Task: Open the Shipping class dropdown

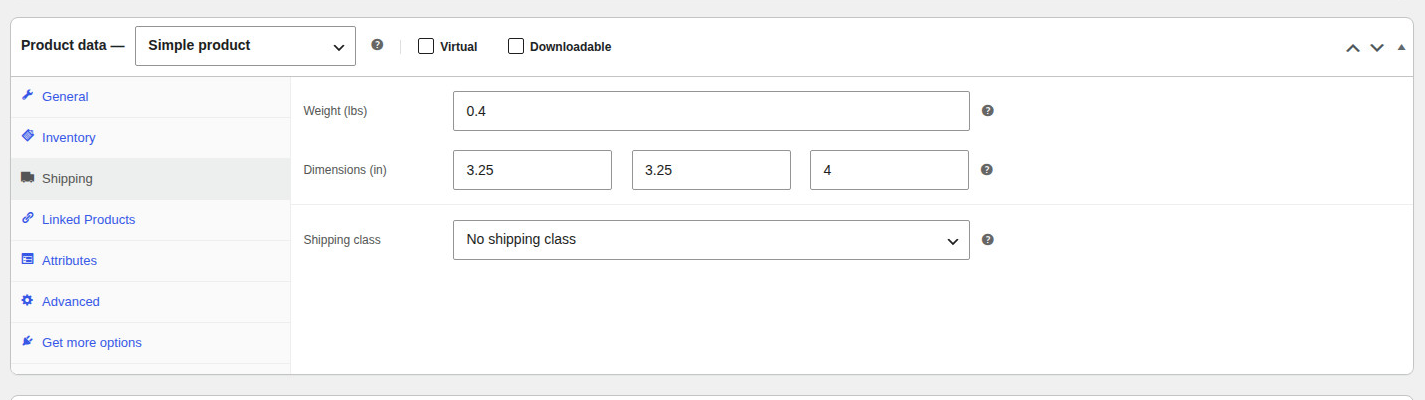Action: pyautogui.click(x=711, y=240)
